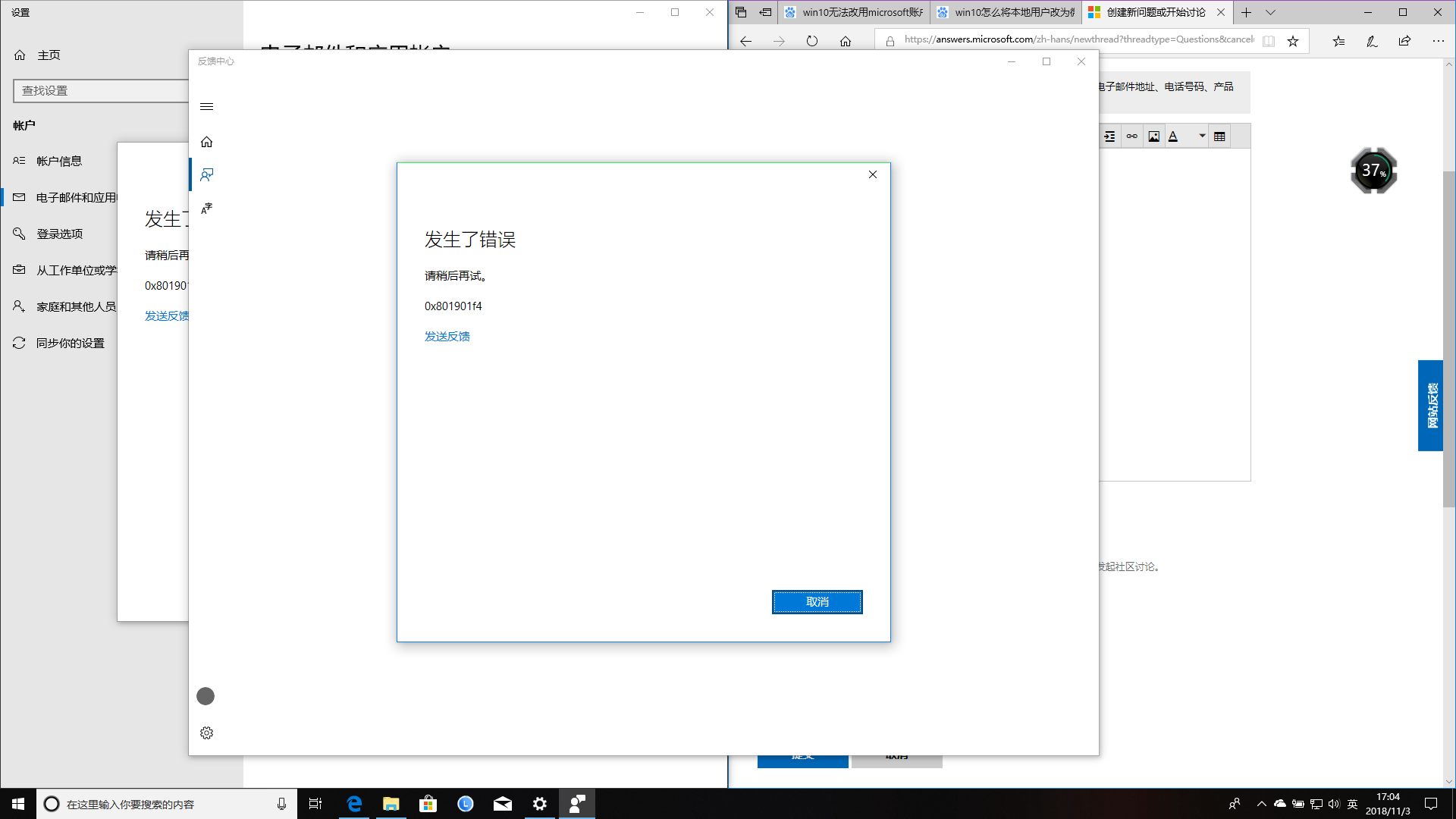Open 登录选项 in Settings sidebar
Viewport: 1456px width, 819px height.
point(60,234)
